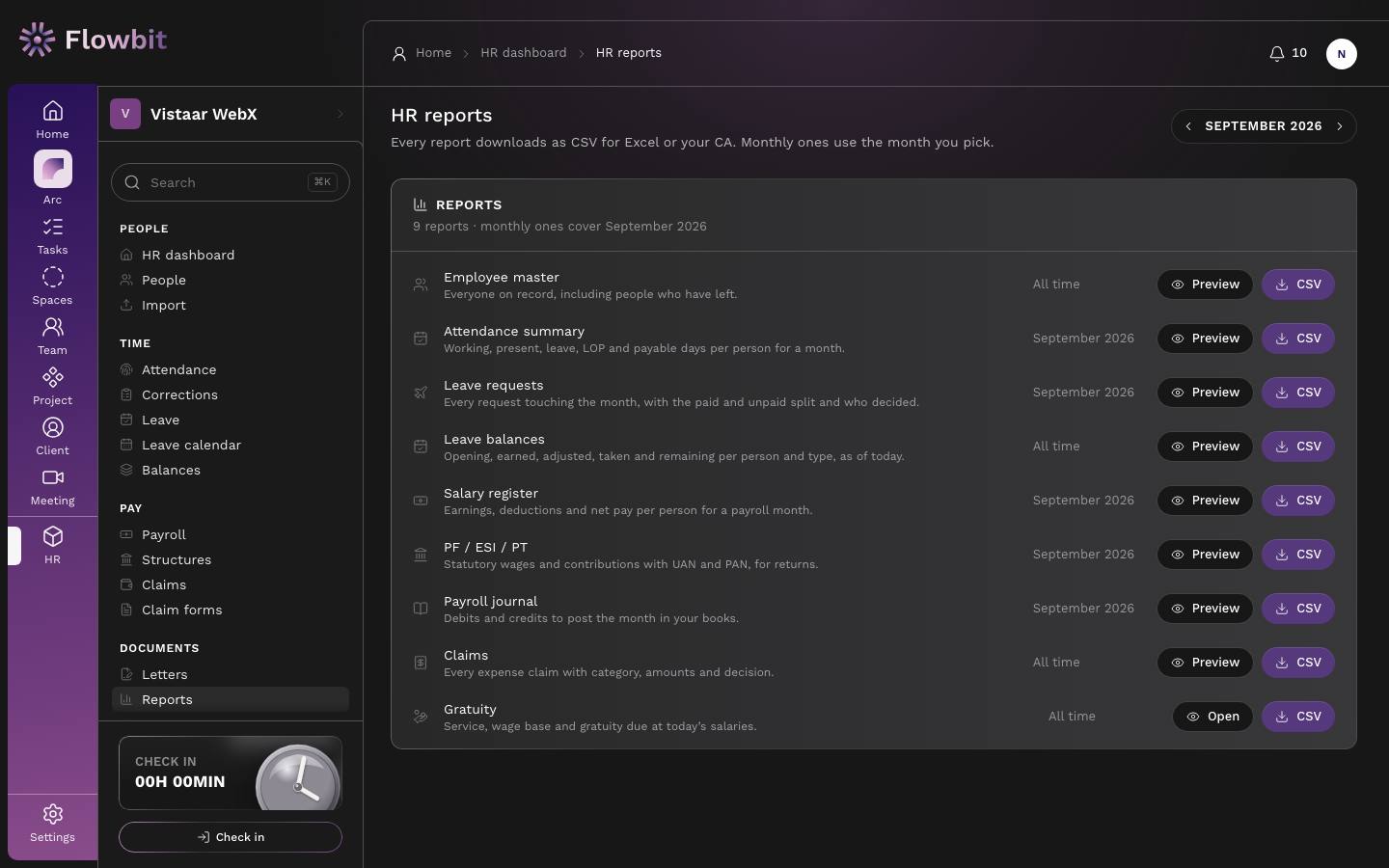Viewport: 1389px width, 868px height.
Task: Go to Home in the breadcrumb
Action: (x=433, y=53)
